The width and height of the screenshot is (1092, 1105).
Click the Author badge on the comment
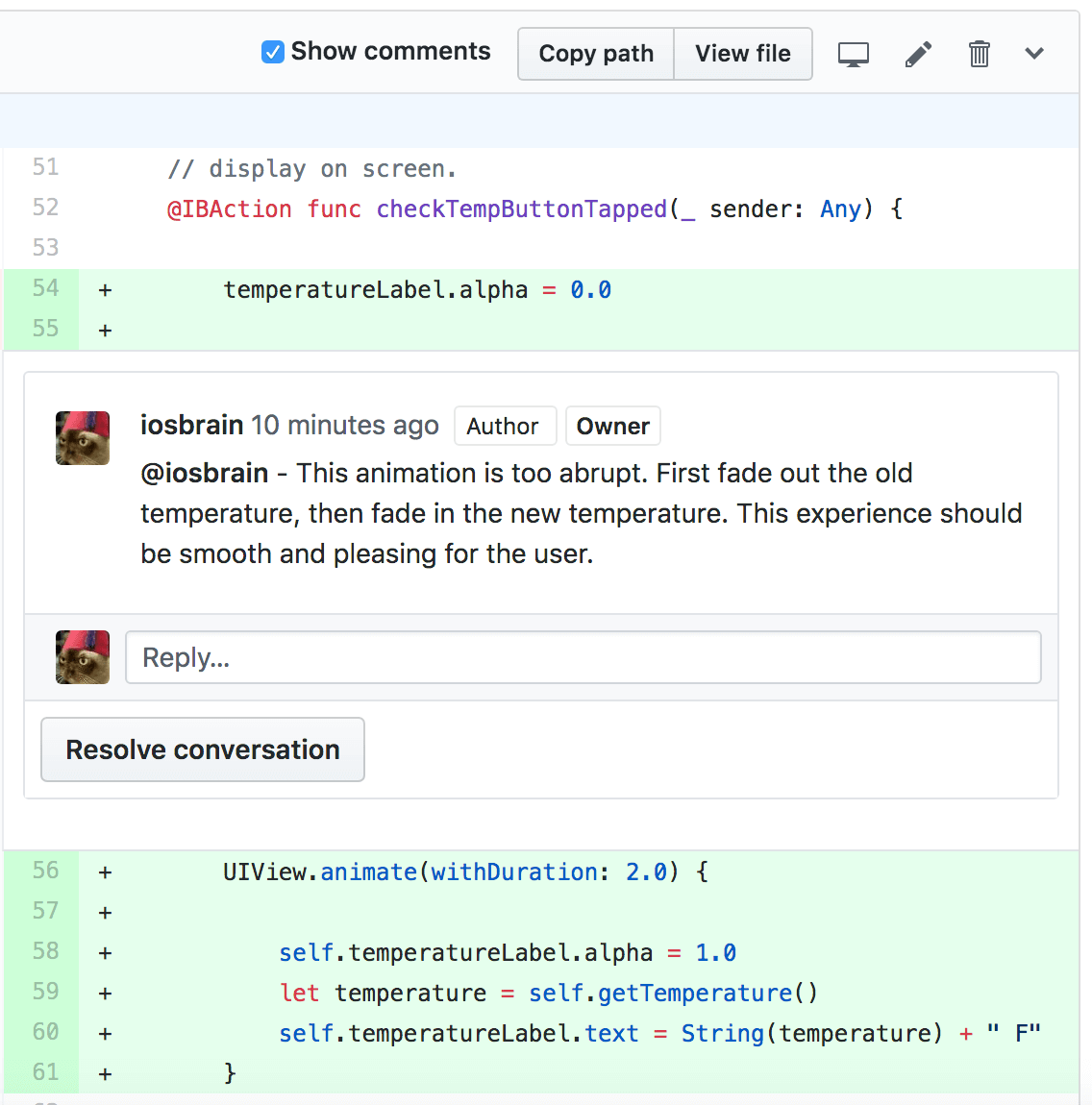click(x=503, y=426)
